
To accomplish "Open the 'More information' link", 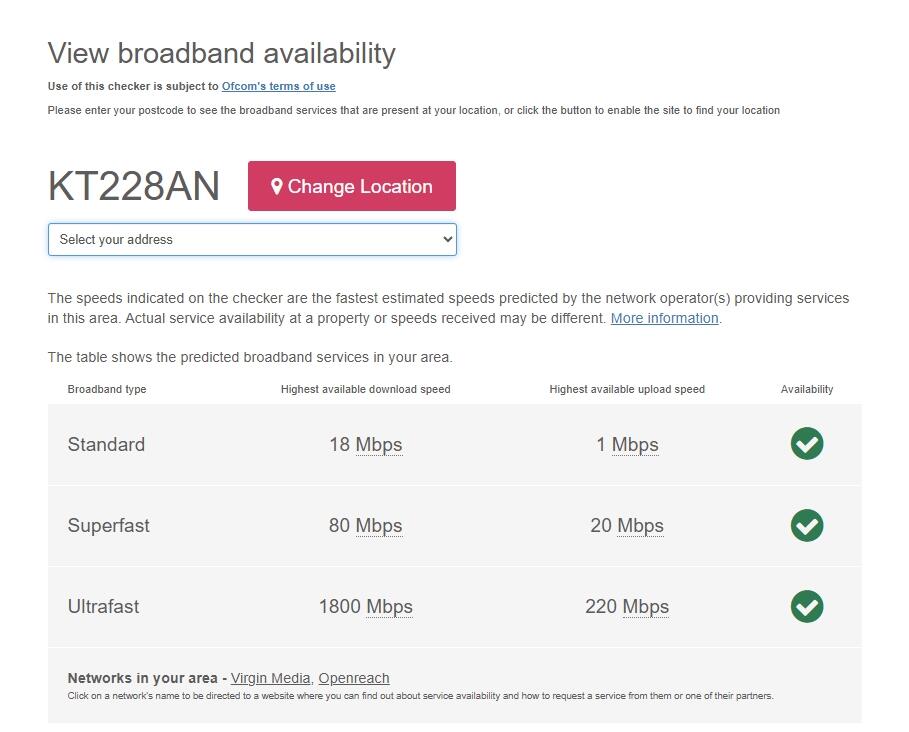I will pyautogui.click(x=664, y=318).
